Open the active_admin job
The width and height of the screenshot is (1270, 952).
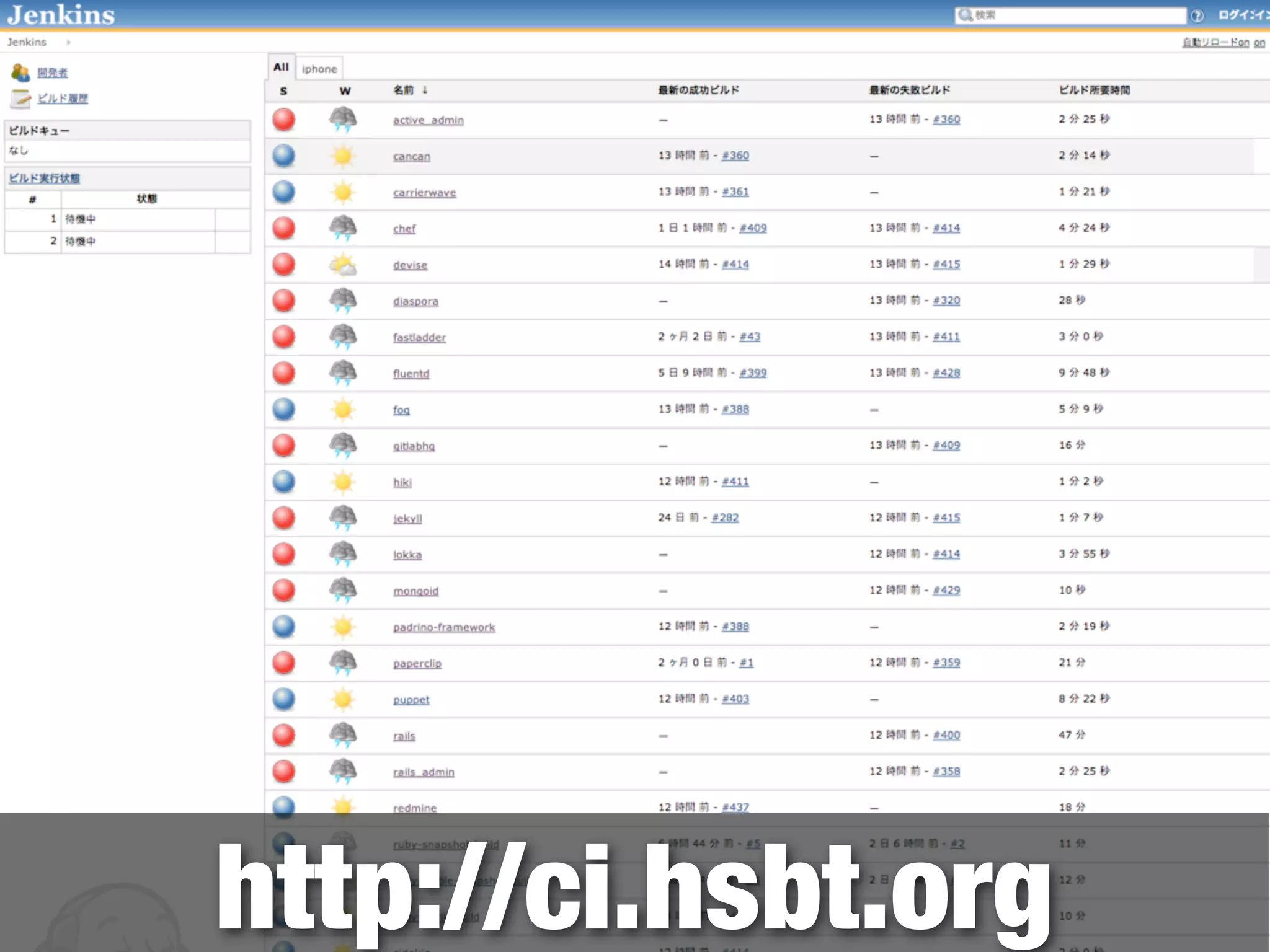pyautogui.click(x=429, y=120)
